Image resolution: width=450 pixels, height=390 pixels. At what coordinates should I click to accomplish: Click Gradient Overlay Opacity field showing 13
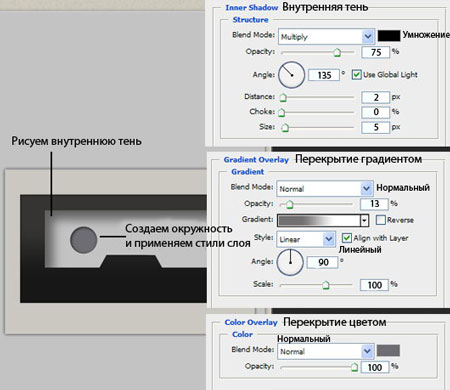coord(374,204)
